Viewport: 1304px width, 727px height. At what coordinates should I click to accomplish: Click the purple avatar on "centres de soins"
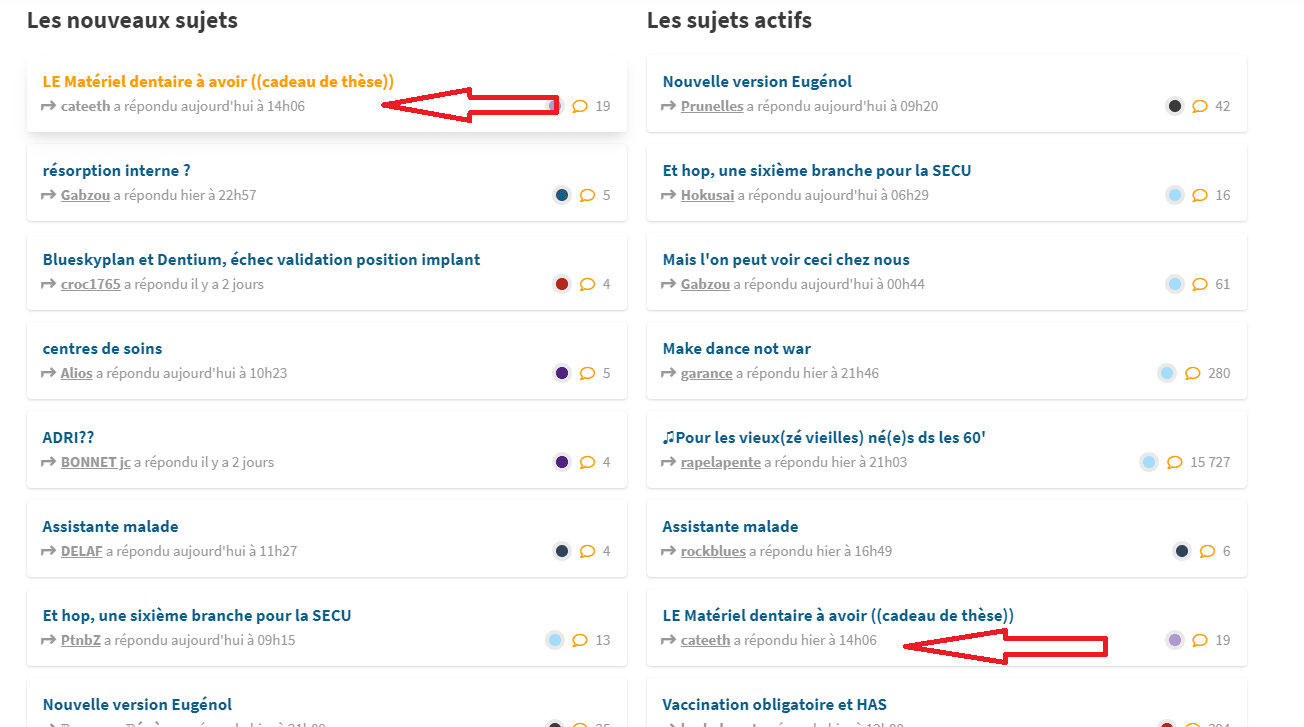tap(561, 373)
